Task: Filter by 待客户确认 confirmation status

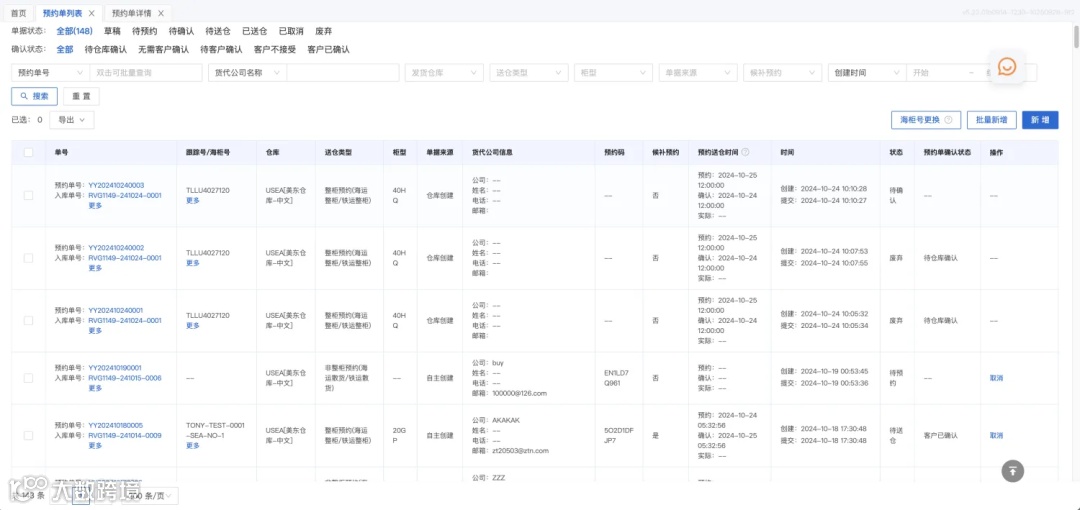Action: coord(221,50)
